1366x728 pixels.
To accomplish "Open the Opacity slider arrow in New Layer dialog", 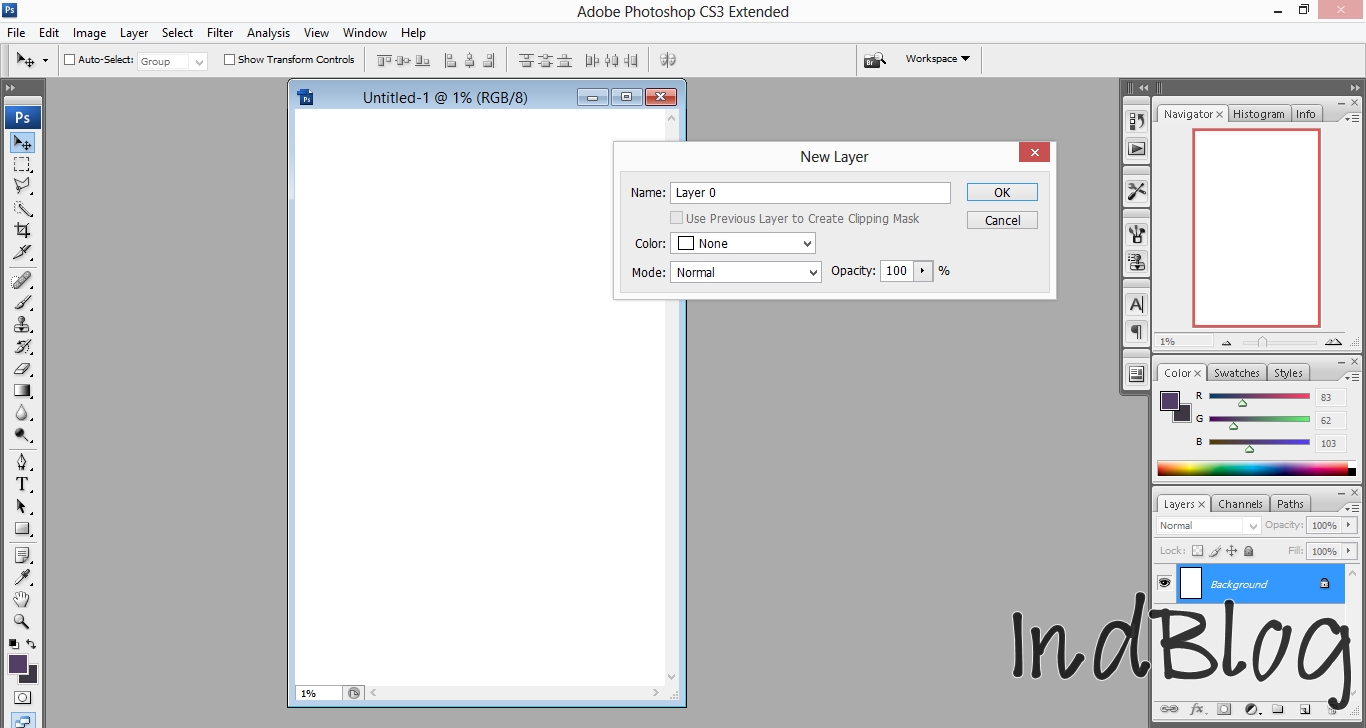I will 922,271.
